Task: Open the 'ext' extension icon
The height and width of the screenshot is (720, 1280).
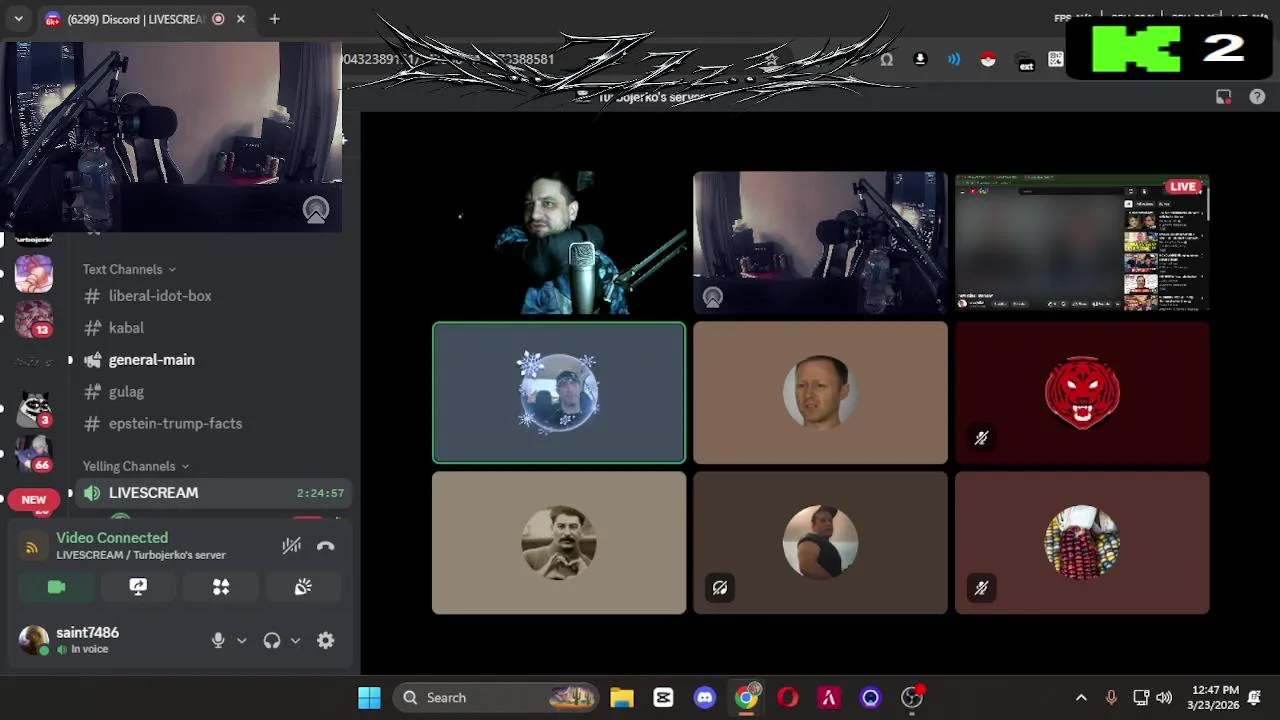Action: tap(1026, 62)
